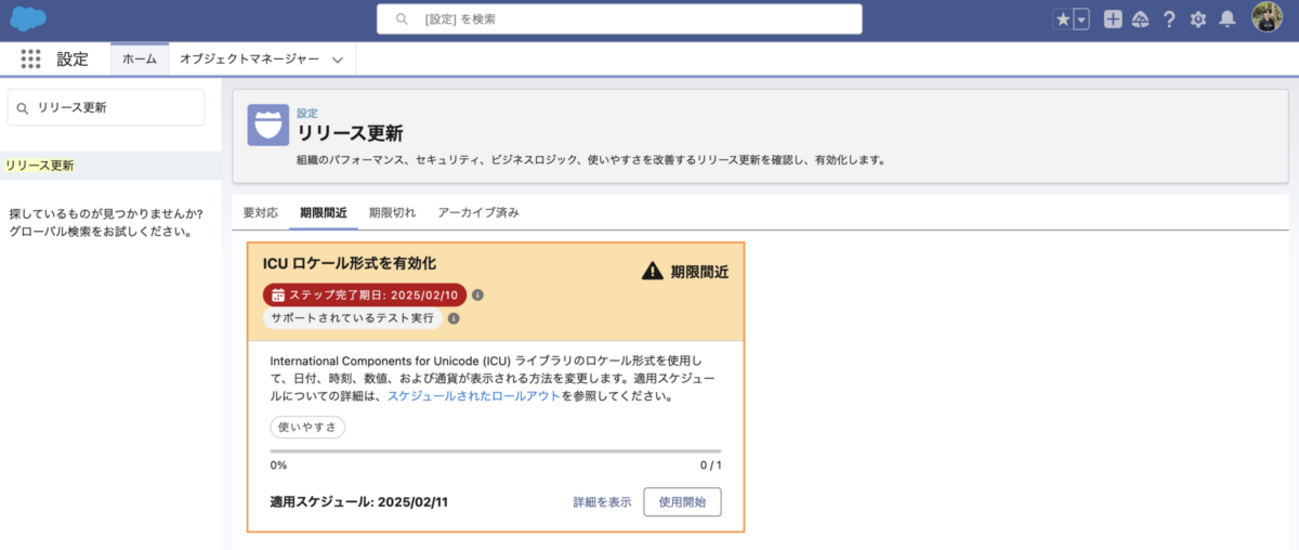Switch to the アーカイブ済み tab
This screenshot has width=1299, height=550.
tap(478, 213)
